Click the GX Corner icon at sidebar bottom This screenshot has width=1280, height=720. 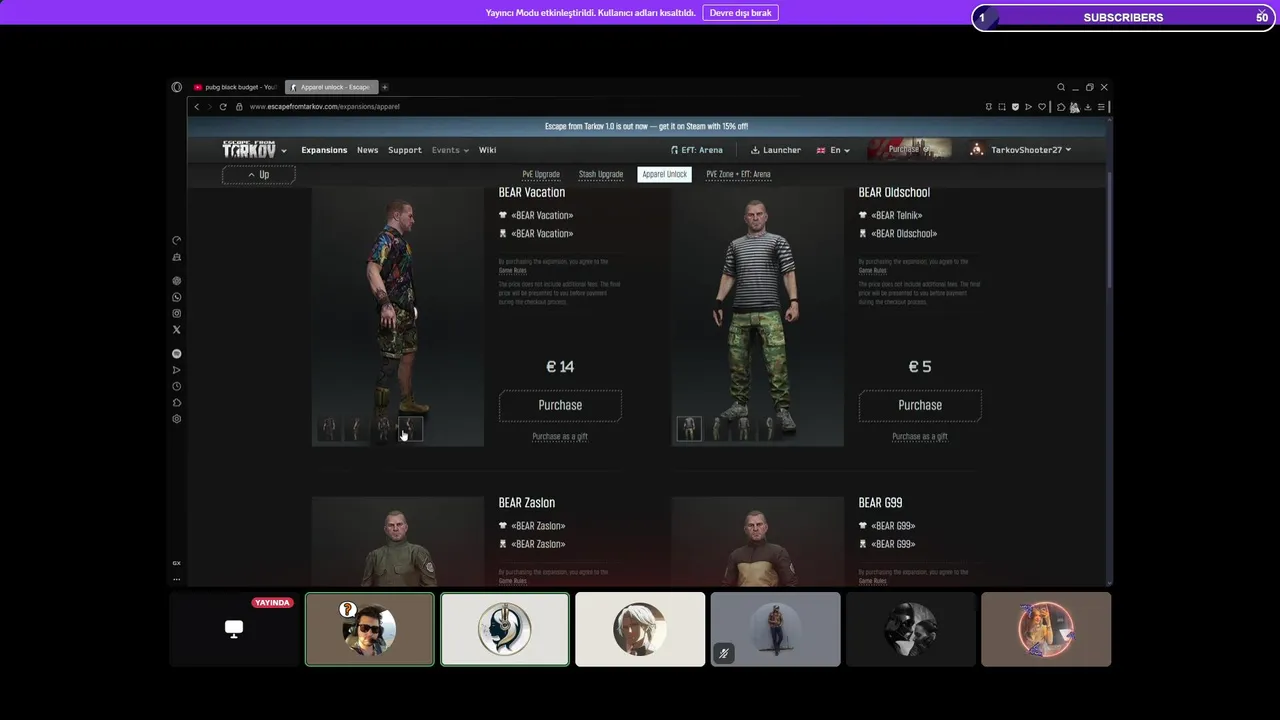click(x=177, y=563)
